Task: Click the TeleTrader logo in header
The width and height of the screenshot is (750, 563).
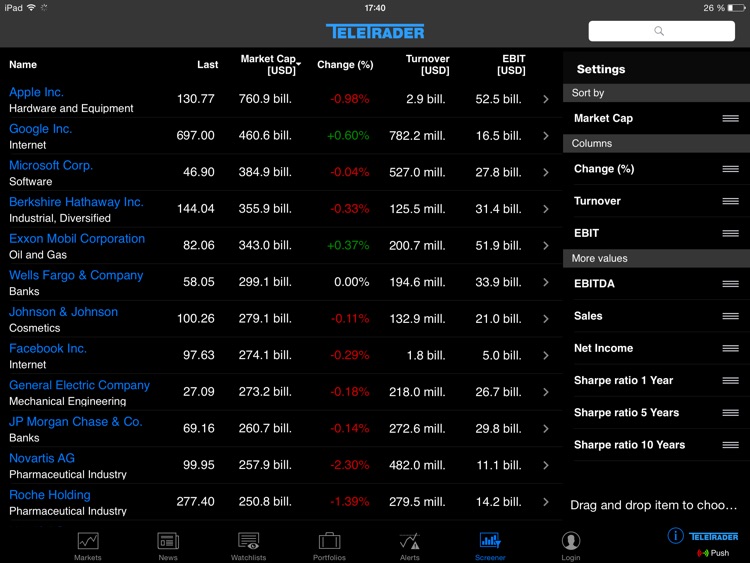Action: point(375,32)
